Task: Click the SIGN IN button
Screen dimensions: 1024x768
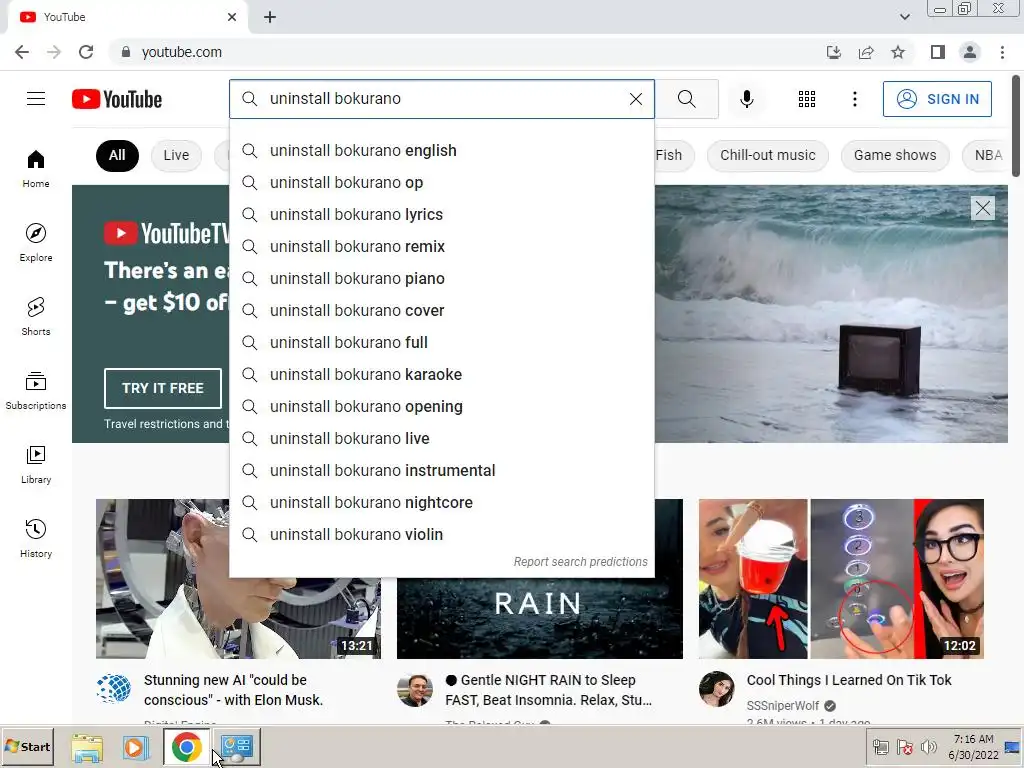Action: click(x=937, y=99)
